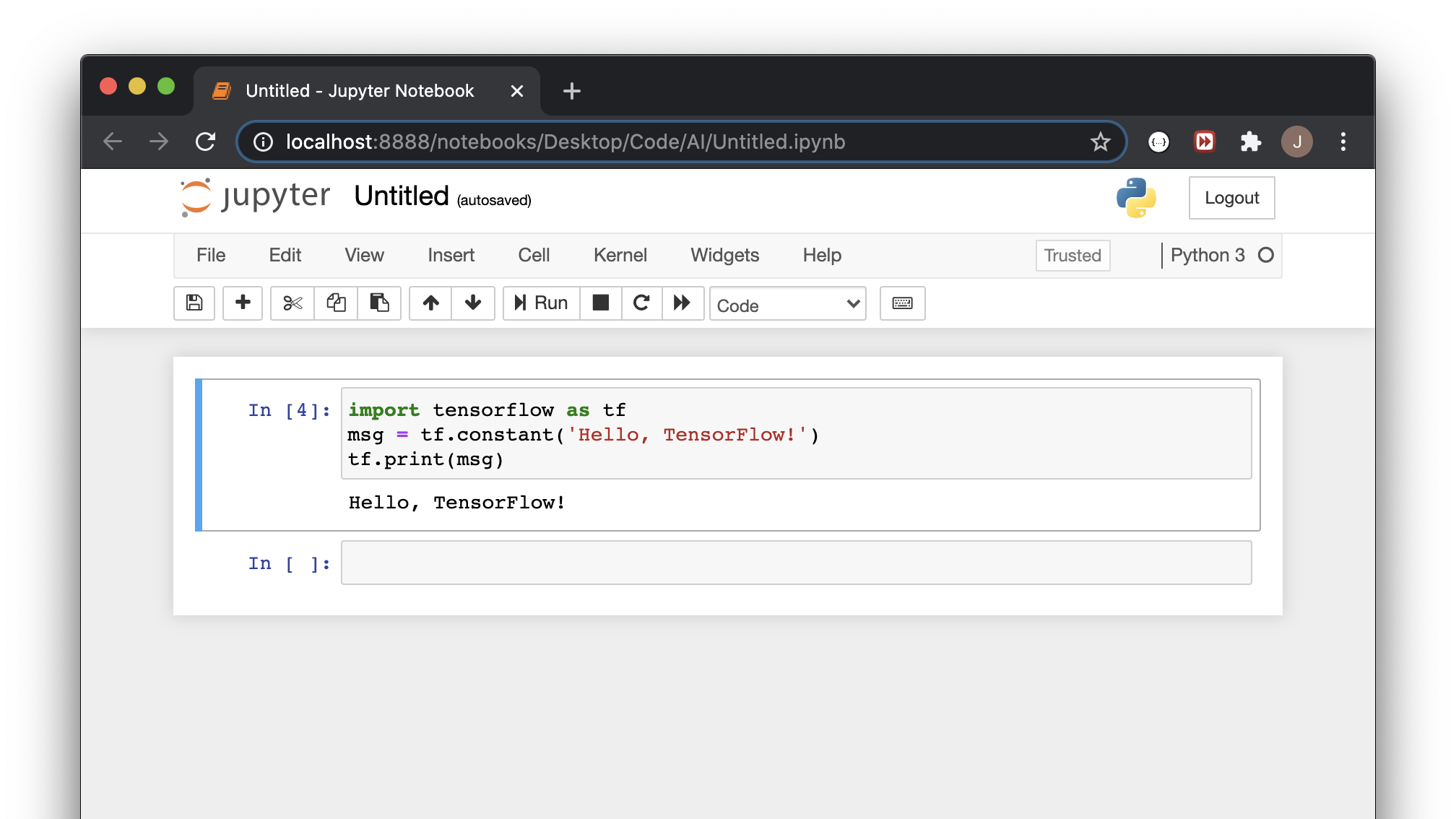Select the In [4] prompt
This screenshot has height=819, width=1456.
pyautogui.click(x=290, y=410)
